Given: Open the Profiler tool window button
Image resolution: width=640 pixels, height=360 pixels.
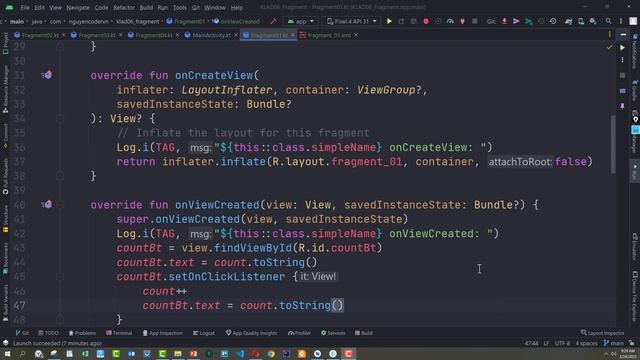Looking at the screenshot, I should coord(300,333).
